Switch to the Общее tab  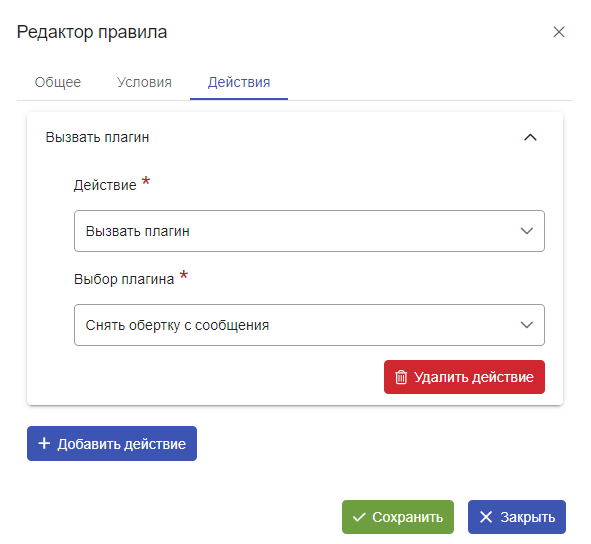coord(58,82)
